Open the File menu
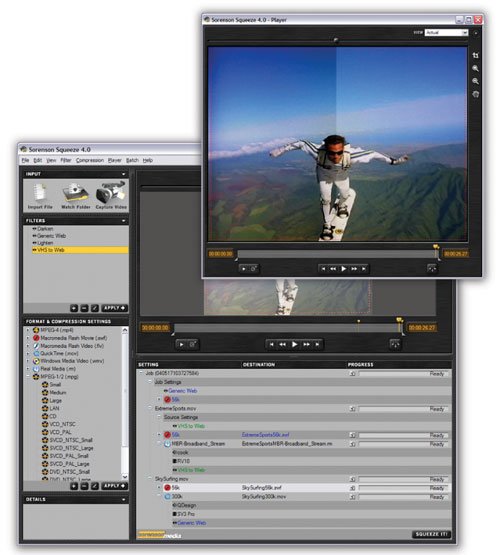Screen dimensions: 500x555 (25, 160)
